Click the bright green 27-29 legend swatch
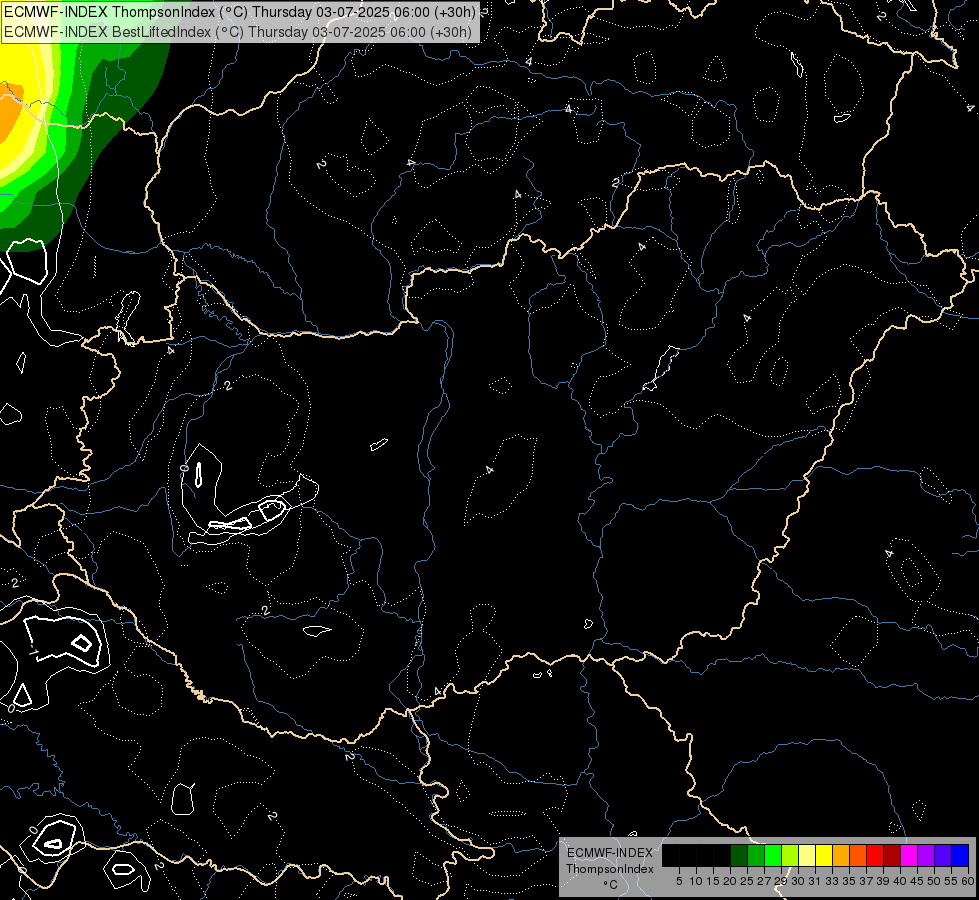The height and width of the screenshot is (900, 979). [773, 855]
